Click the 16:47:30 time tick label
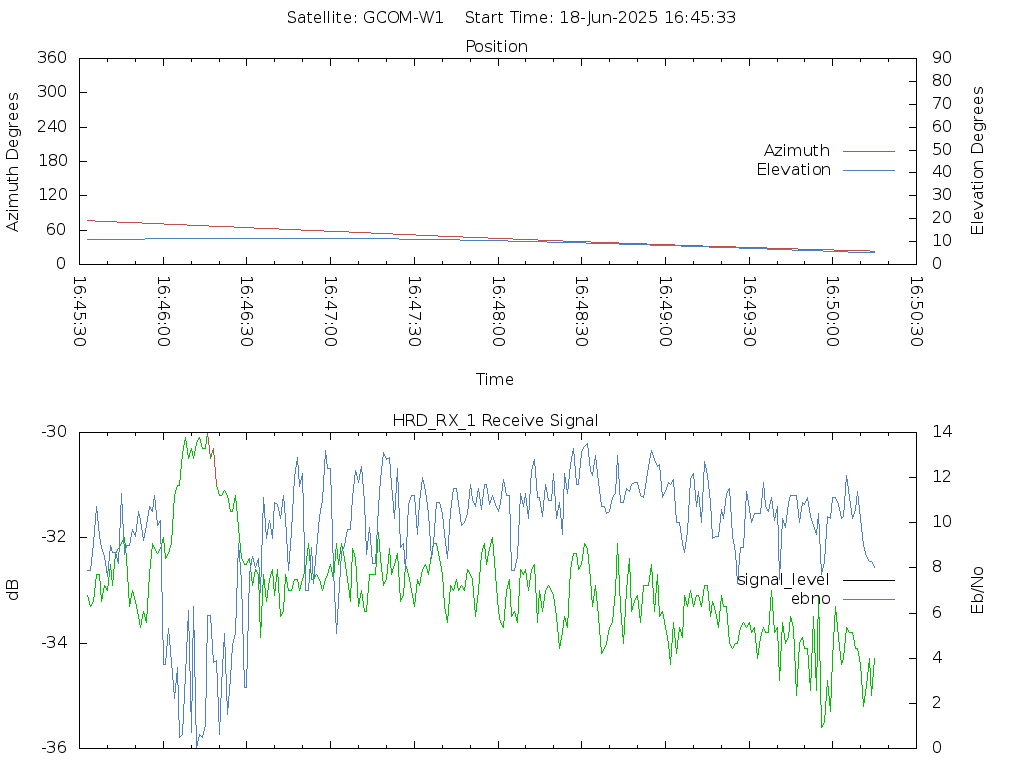 [414, 312]
